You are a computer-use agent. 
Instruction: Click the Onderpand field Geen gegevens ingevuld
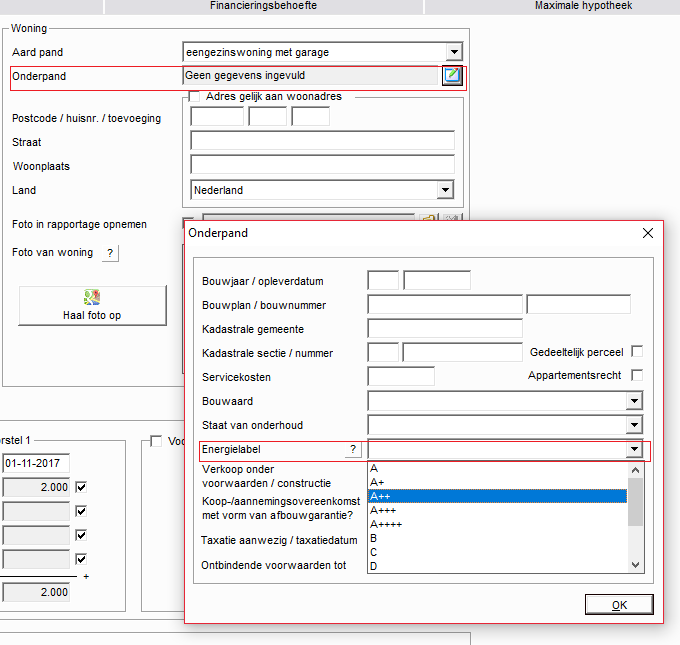[x=311, y=75]
